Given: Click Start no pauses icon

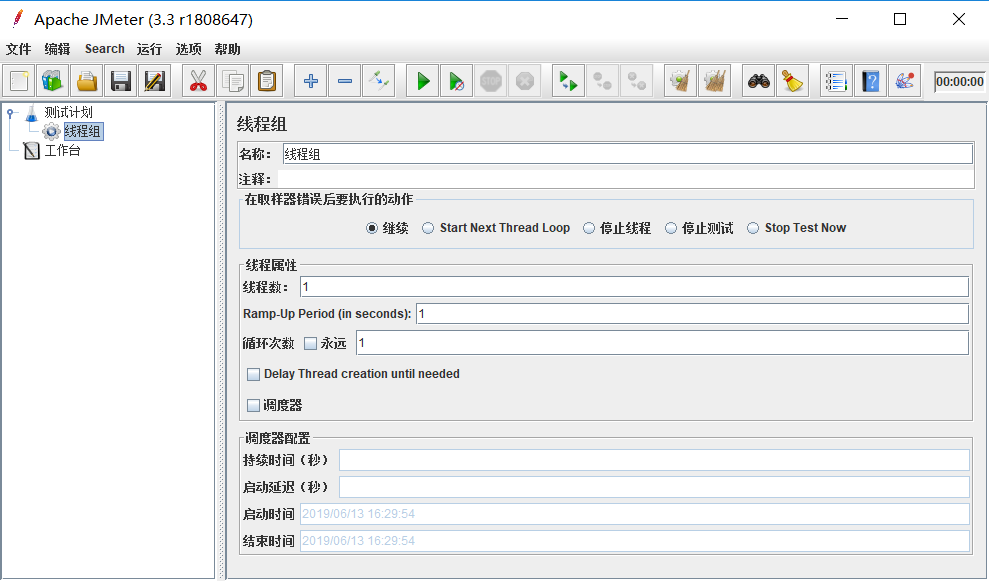Looking at the screenshot, I should pyautogui.click(x=457, y=81).
